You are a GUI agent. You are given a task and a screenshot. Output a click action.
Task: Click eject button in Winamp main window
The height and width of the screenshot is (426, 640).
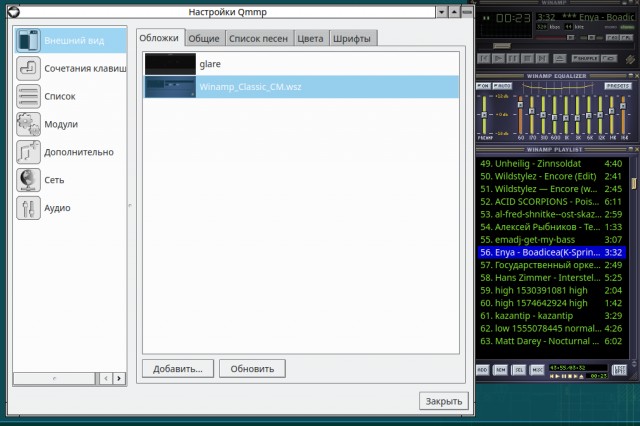click(560, 58)
